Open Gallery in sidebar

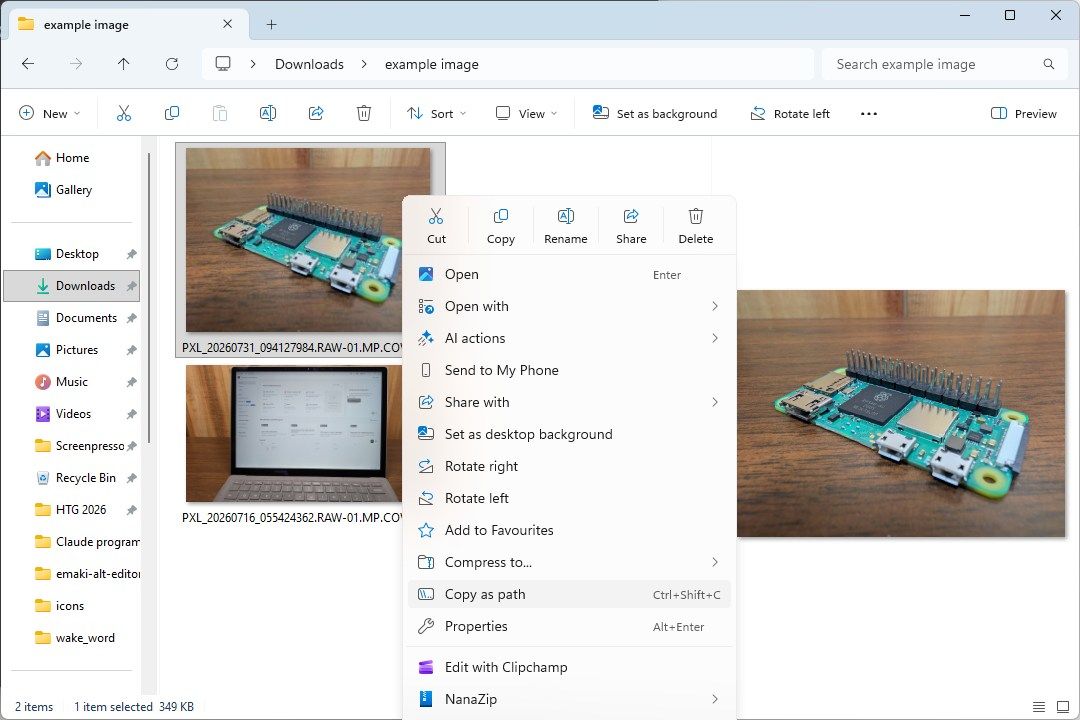(x=73, y=189)
